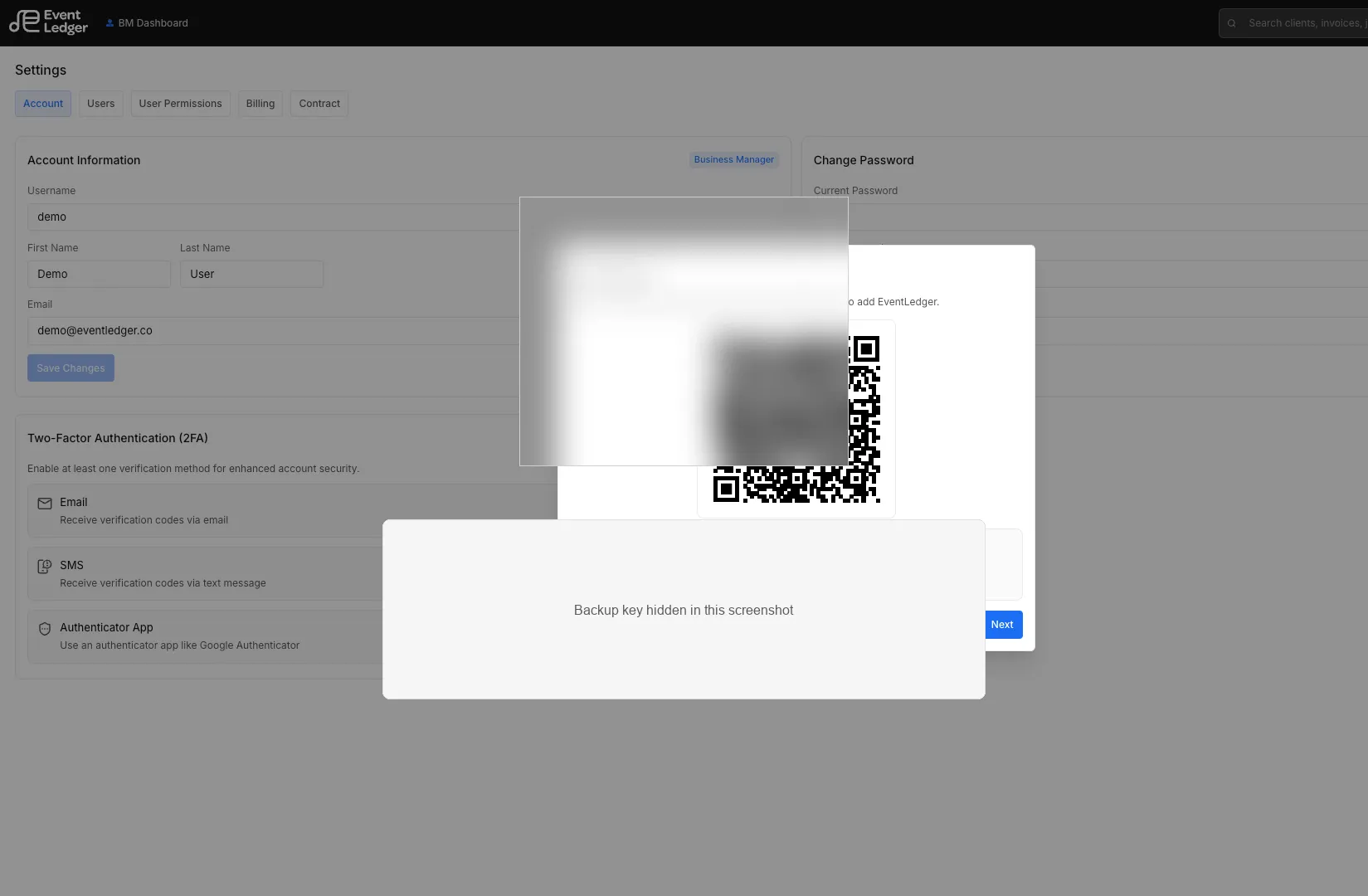Select the Authenticator App method
The image size is (1368, 896).
point(205,637)
